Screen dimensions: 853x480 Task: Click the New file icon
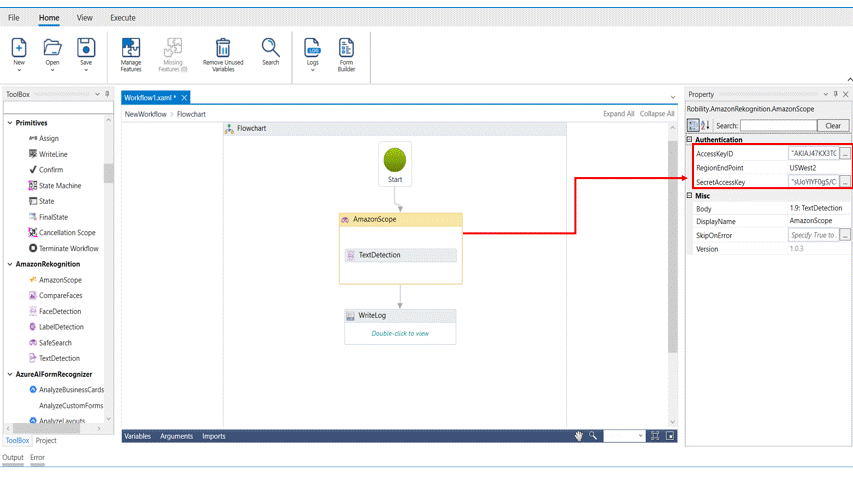[x=19, y=47]
